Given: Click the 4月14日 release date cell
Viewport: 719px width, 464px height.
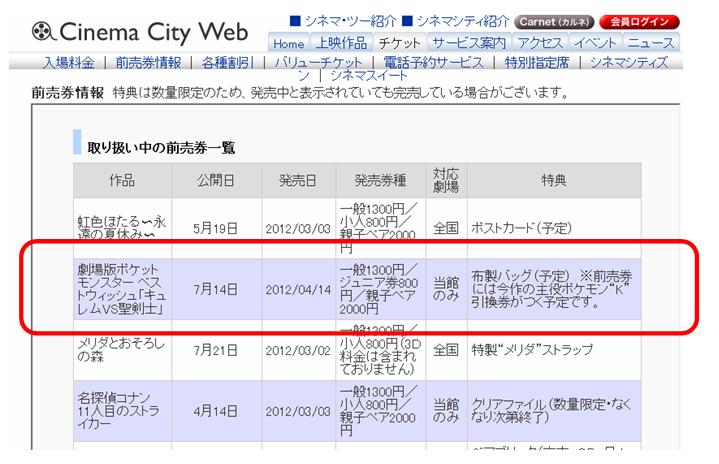Looking at the screenshot, I should coord(216,410).
